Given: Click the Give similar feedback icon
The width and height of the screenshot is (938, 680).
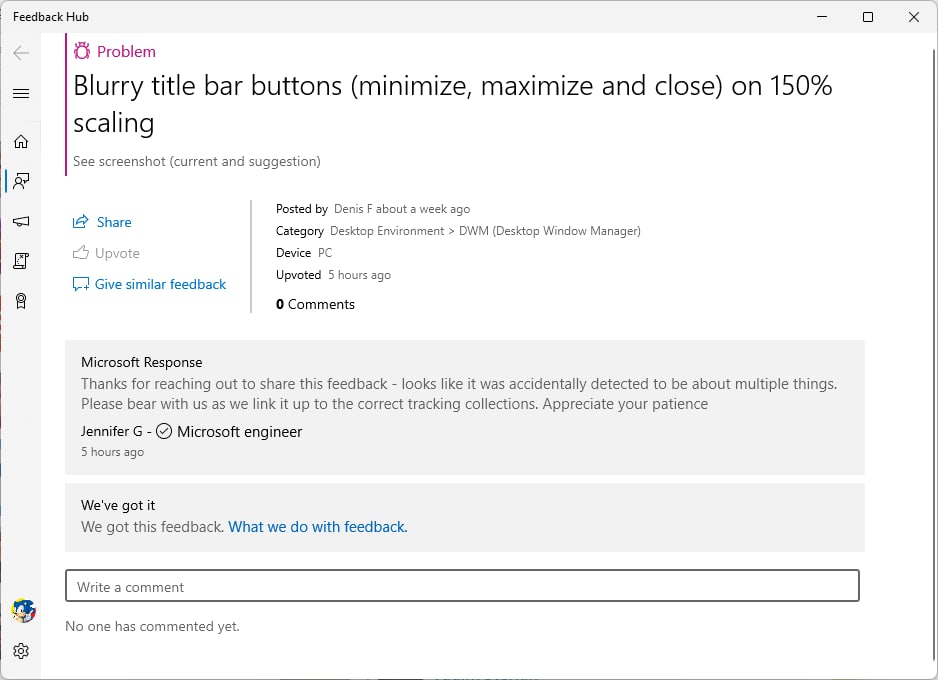Looking at the screenshot, I should tap(81, 284).
